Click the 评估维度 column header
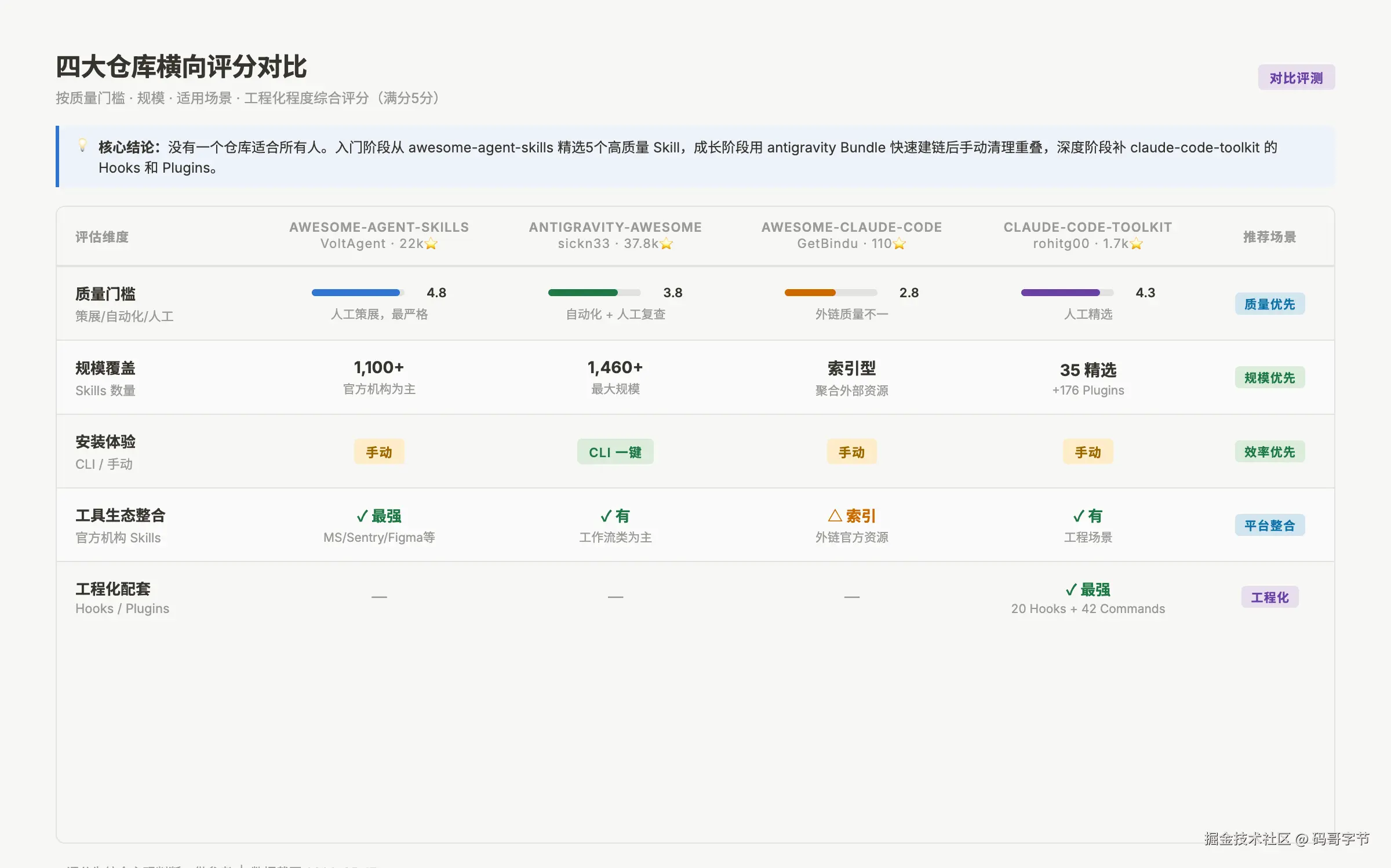Image resolution: width=1391 pixels, height=868 pixels. [102, 237]
